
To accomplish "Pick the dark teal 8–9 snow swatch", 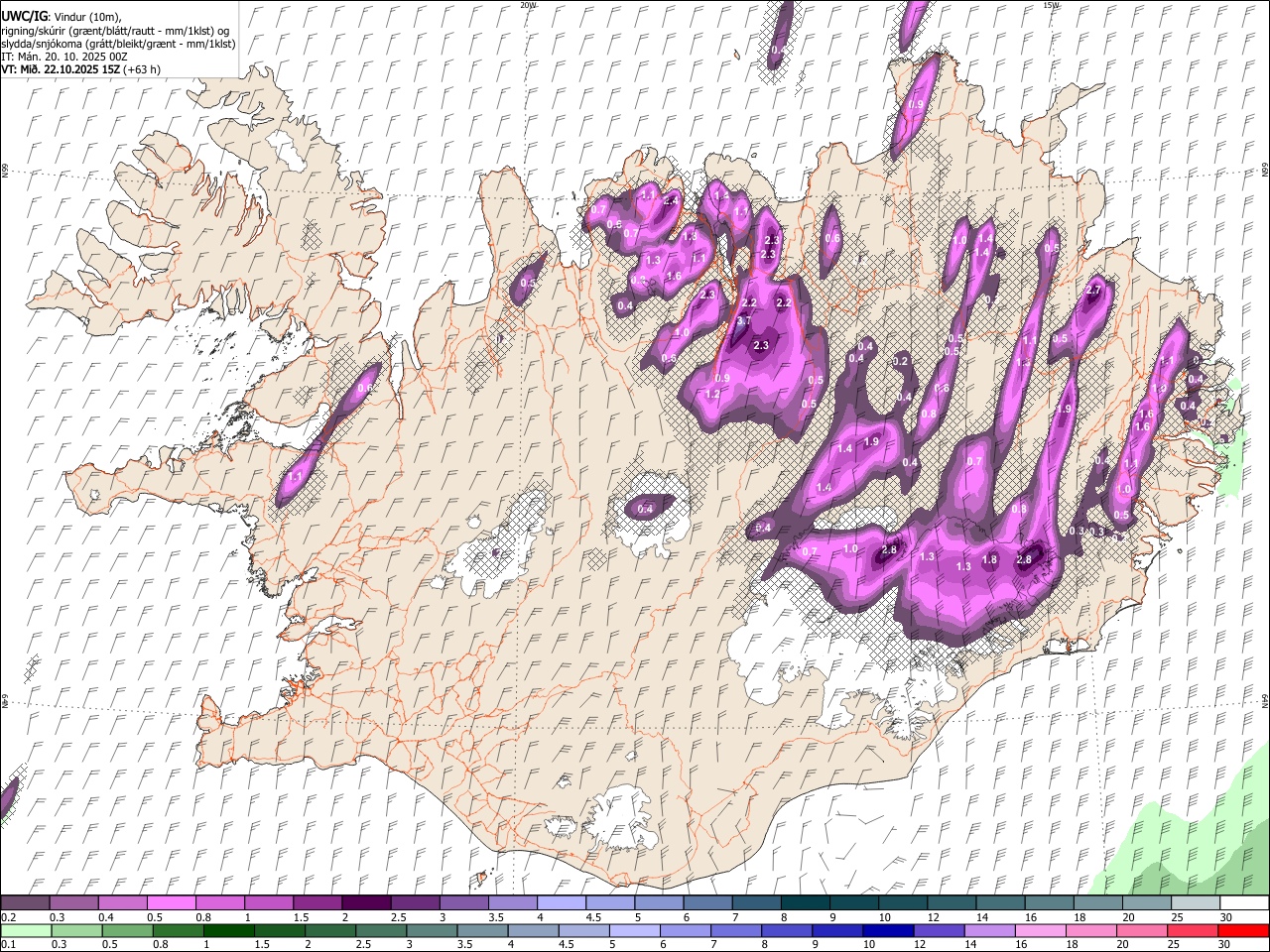I will [x=805, y=902].
